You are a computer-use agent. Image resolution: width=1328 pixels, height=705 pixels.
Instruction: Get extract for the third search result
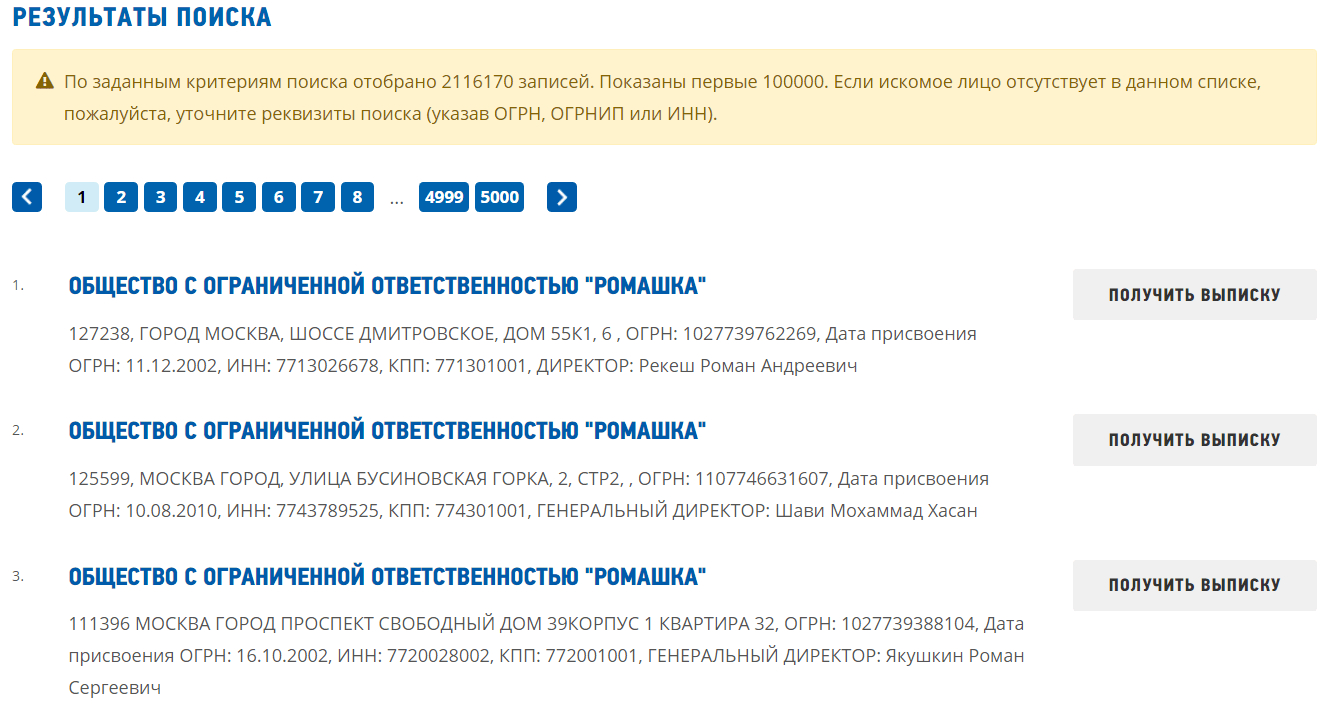[x=1194, y=586]
